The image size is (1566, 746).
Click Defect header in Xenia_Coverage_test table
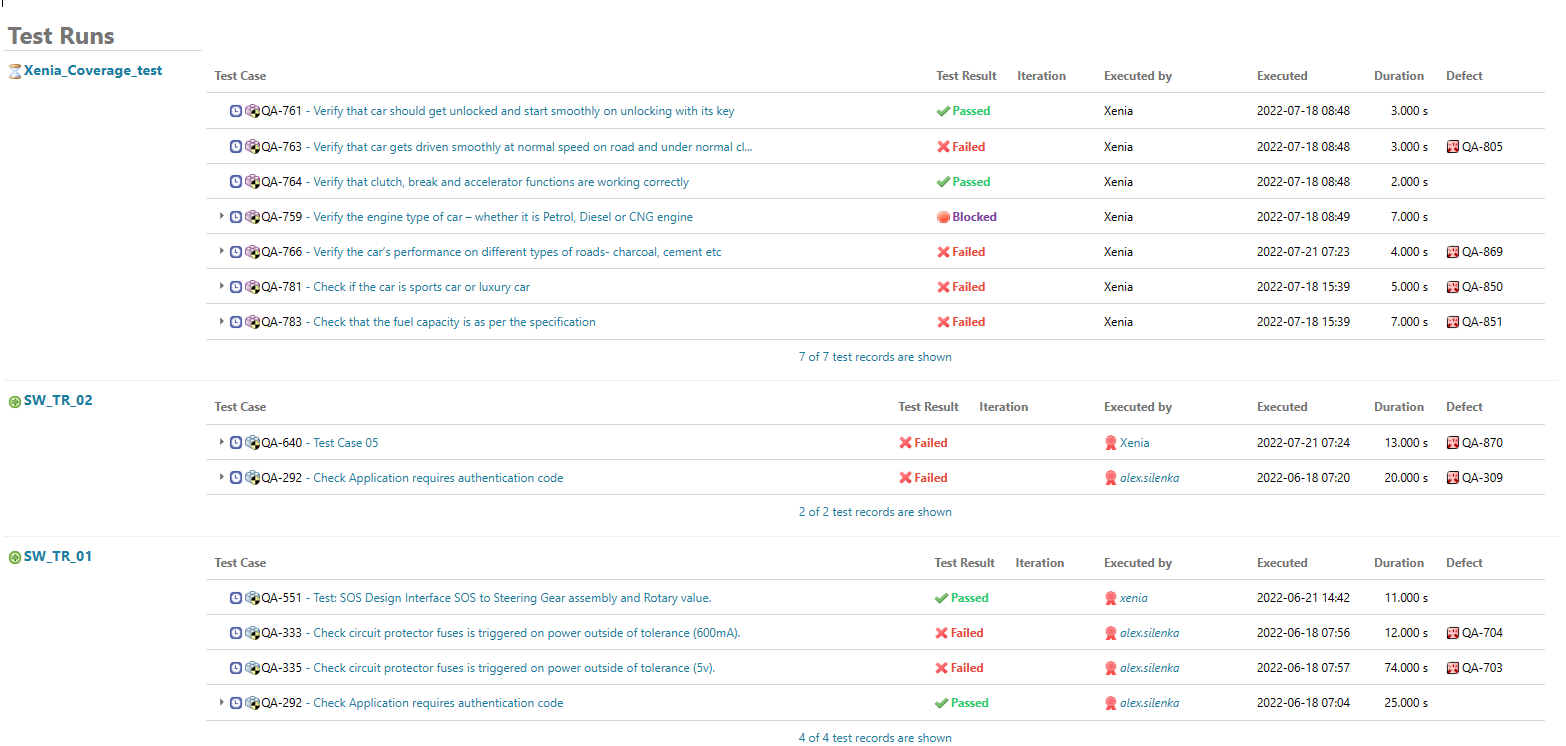point(1464,76)
